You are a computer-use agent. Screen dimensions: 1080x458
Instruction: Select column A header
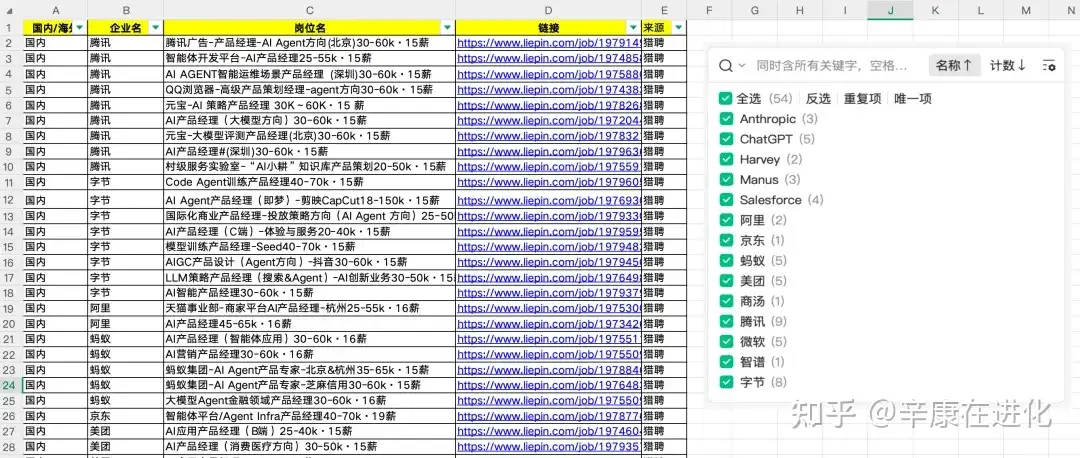pyautogui.click(x=55, y=10)
